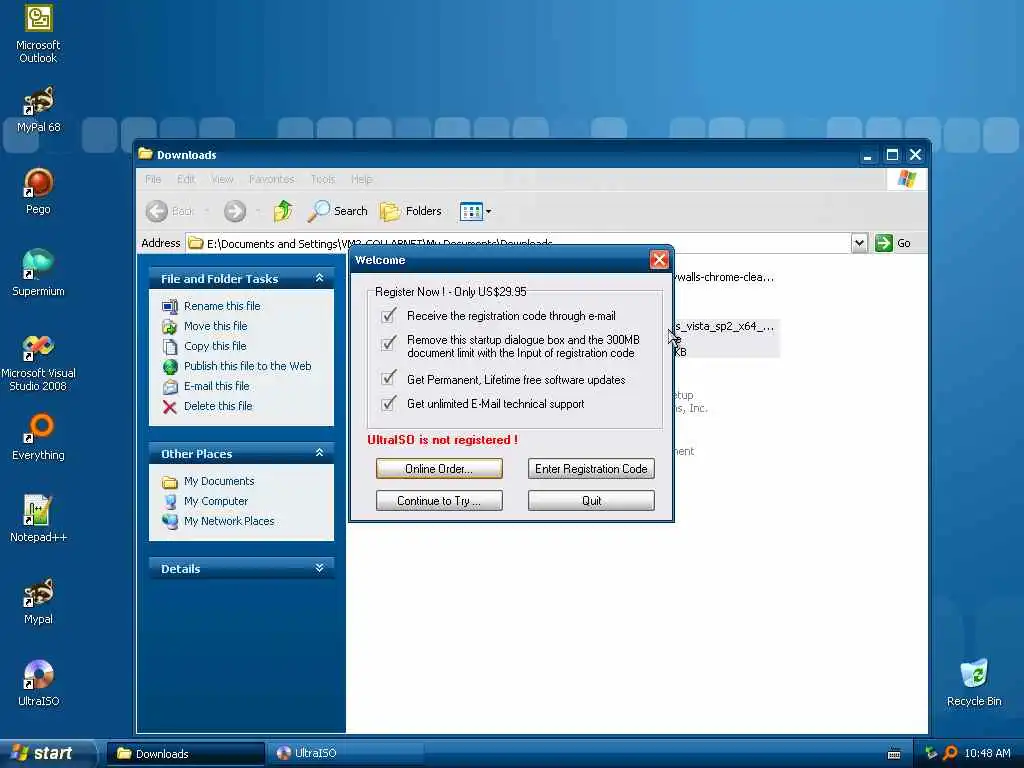Select the Supermium desktop shortcut

(38, 273)
